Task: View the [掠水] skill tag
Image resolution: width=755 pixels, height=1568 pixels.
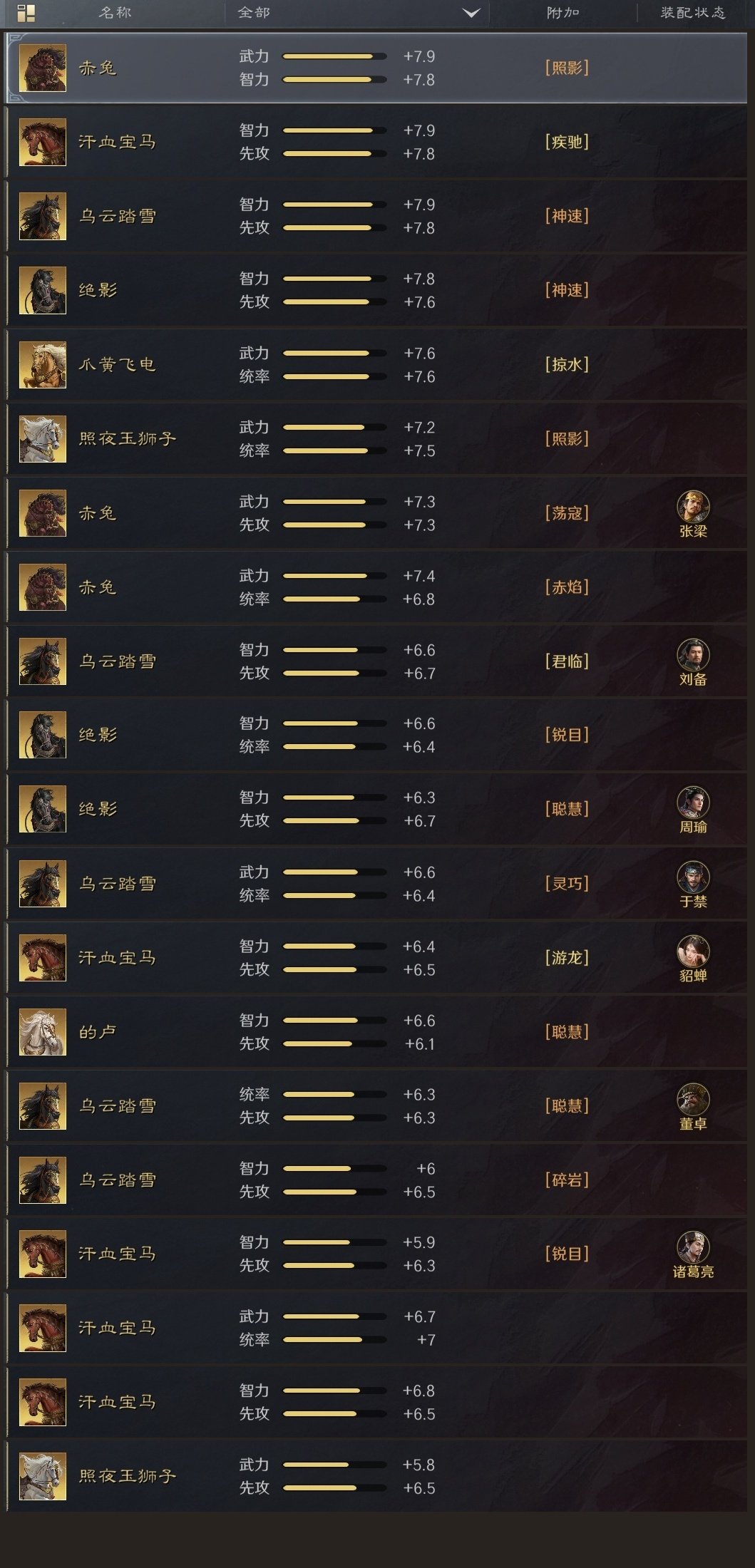Action: (567, 364)
